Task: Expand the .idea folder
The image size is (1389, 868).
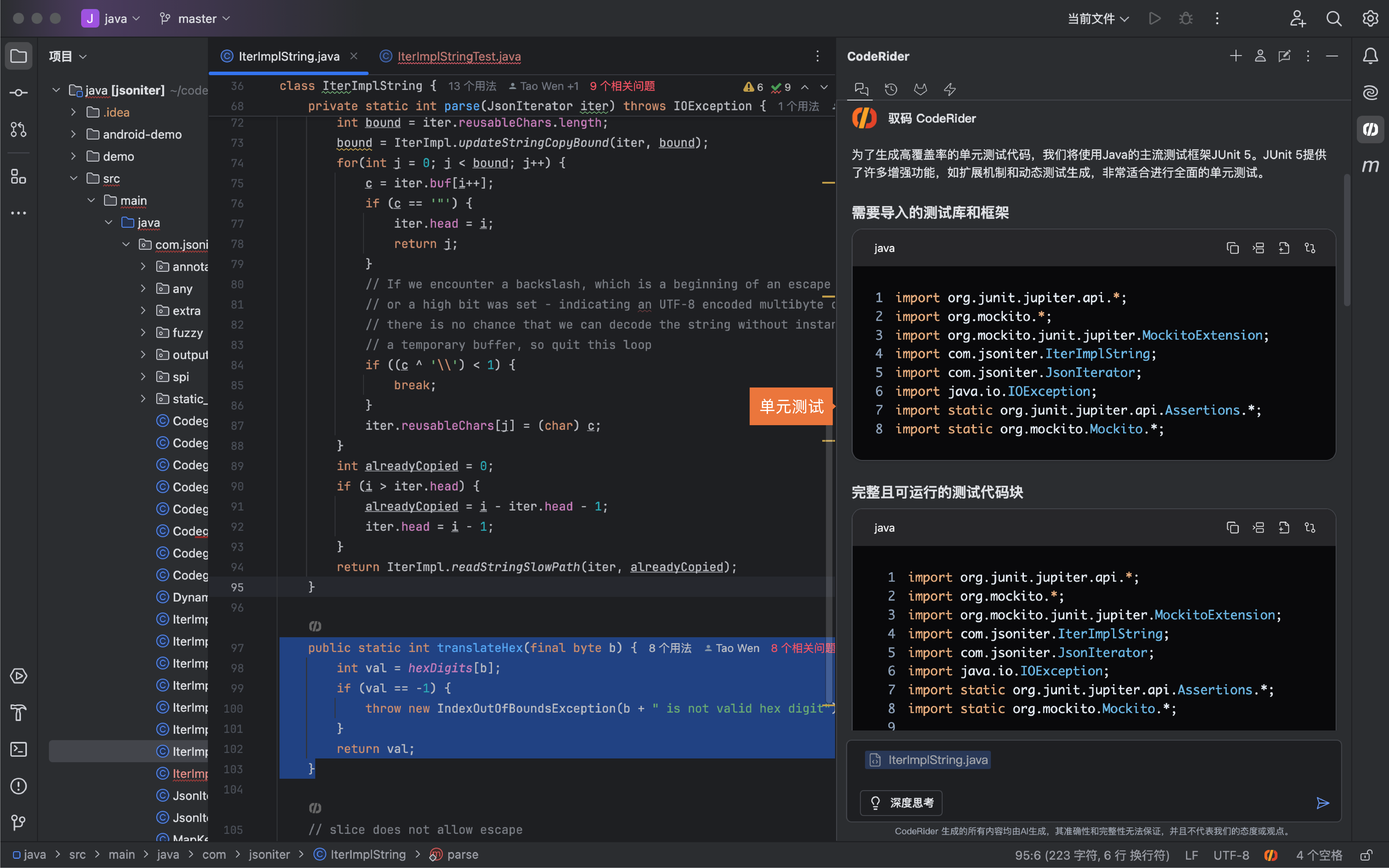Action: [73, 112]
